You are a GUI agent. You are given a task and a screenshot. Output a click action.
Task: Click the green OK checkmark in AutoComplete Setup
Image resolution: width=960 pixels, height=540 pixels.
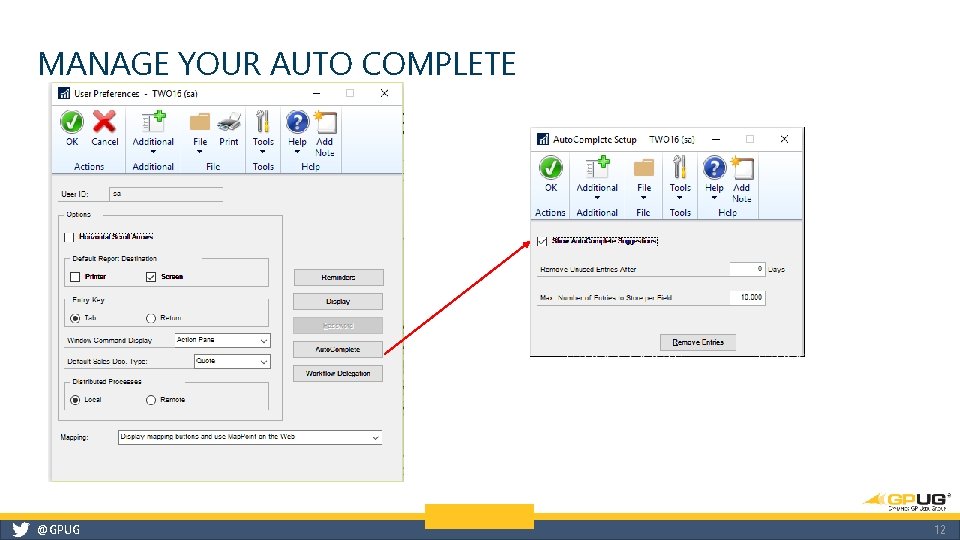click(550, 168)
